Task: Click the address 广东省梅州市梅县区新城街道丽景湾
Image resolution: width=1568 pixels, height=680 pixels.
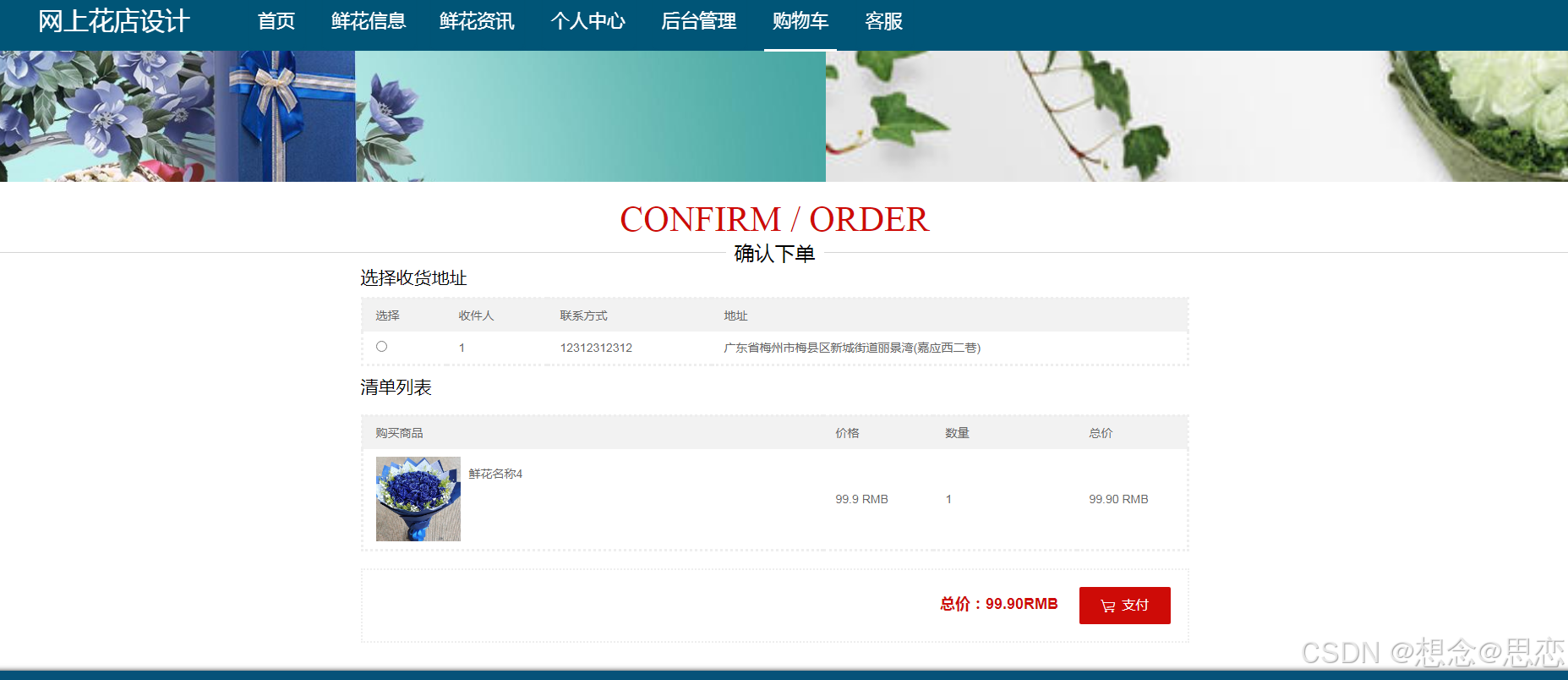Action: coord(852,348)
